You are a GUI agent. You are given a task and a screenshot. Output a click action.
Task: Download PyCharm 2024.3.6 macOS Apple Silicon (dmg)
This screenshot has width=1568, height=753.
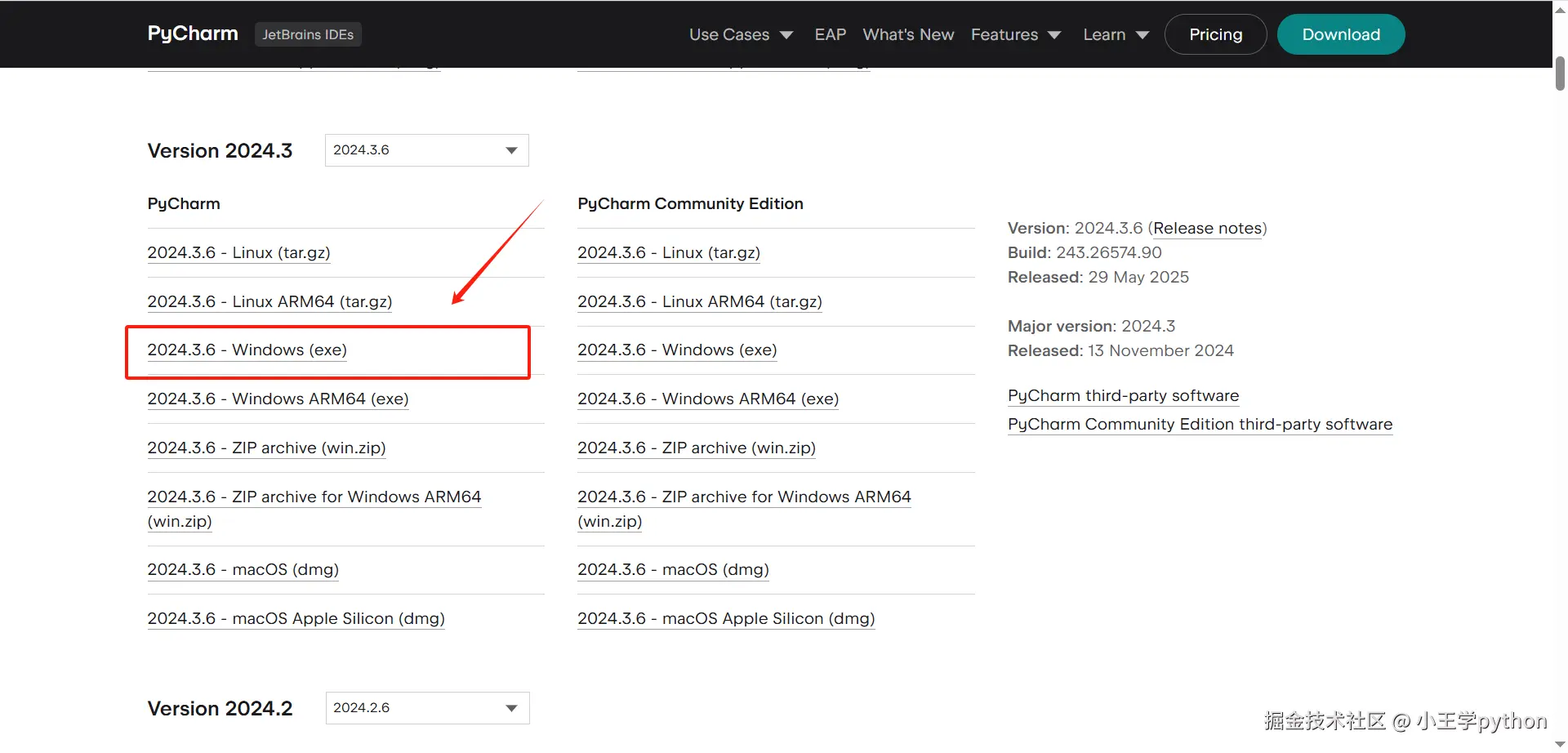point(296,618)
